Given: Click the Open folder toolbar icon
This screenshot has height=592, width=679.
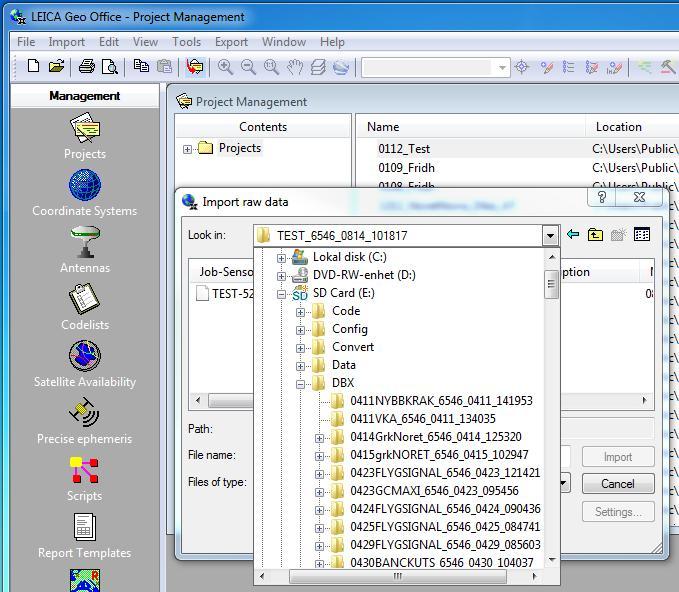Looking at the screenshot, I should (56, 66).
